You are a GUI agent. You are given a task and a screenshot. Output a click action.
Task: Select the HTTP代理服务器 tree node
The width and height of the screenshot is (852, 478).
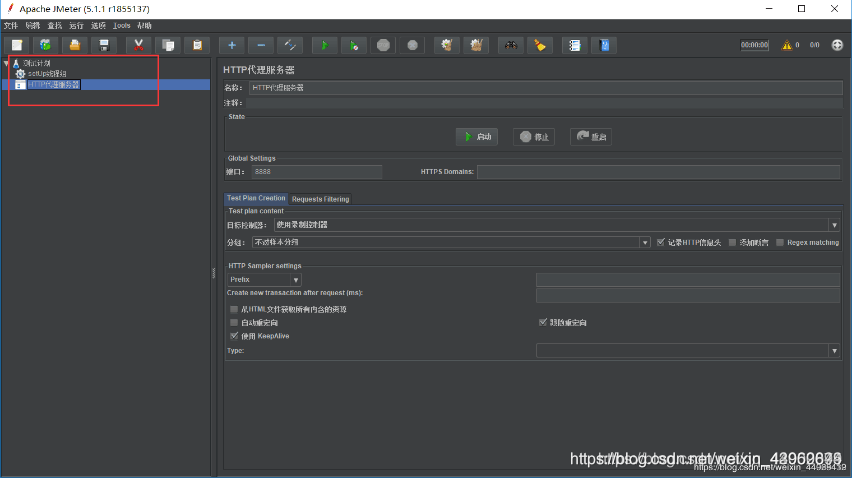tap(54, 85)
